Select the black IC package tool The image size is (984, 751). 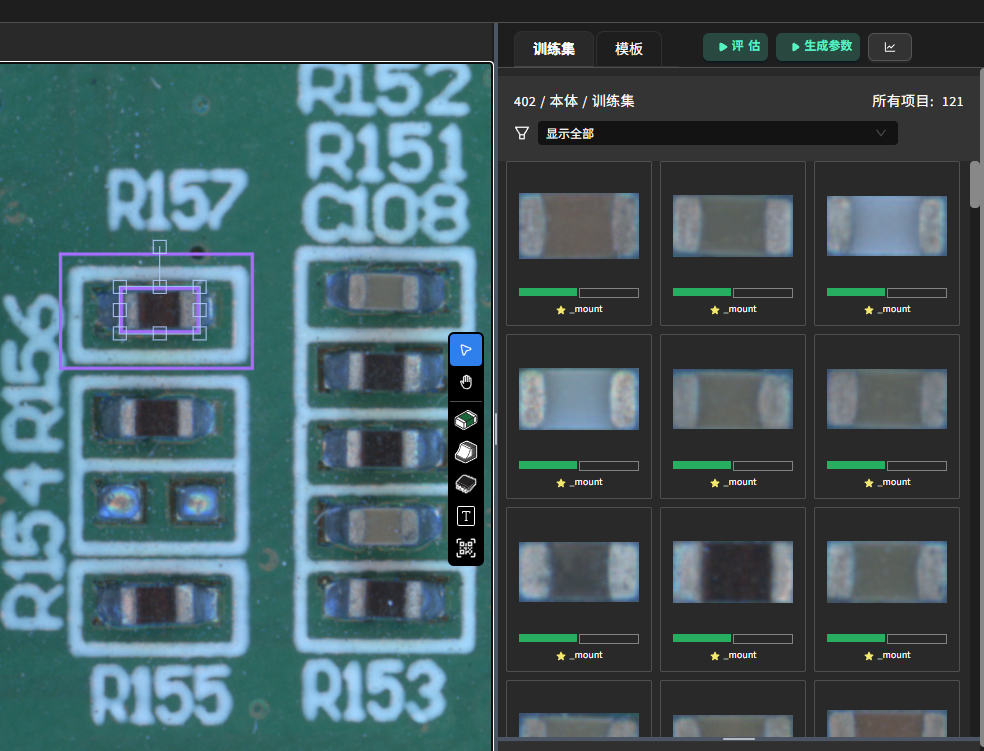coord(466,484)
